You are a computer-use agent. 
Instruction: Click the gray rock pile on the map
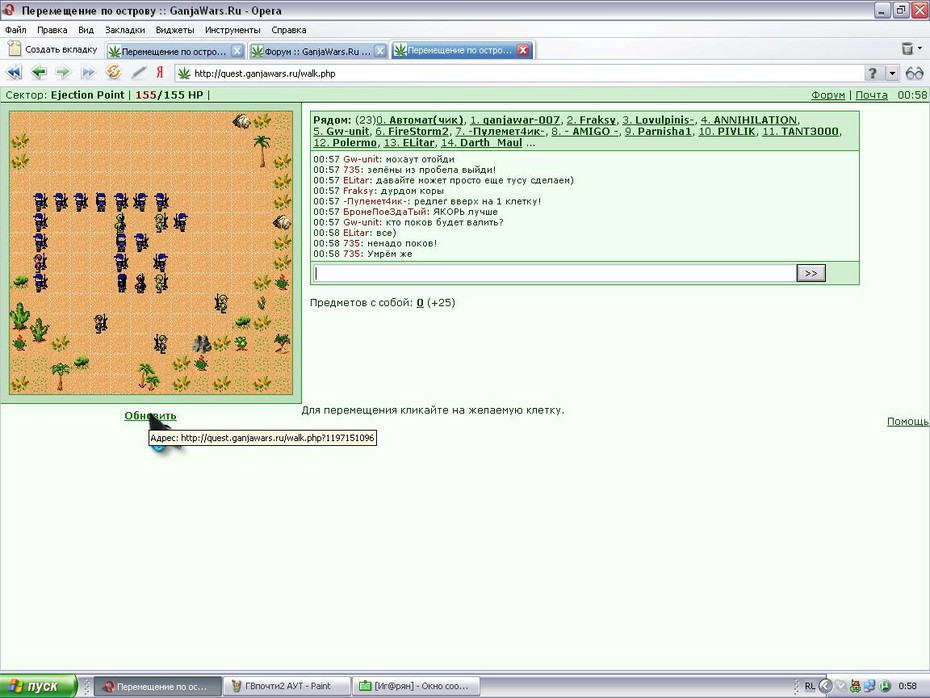click(202, 343)
